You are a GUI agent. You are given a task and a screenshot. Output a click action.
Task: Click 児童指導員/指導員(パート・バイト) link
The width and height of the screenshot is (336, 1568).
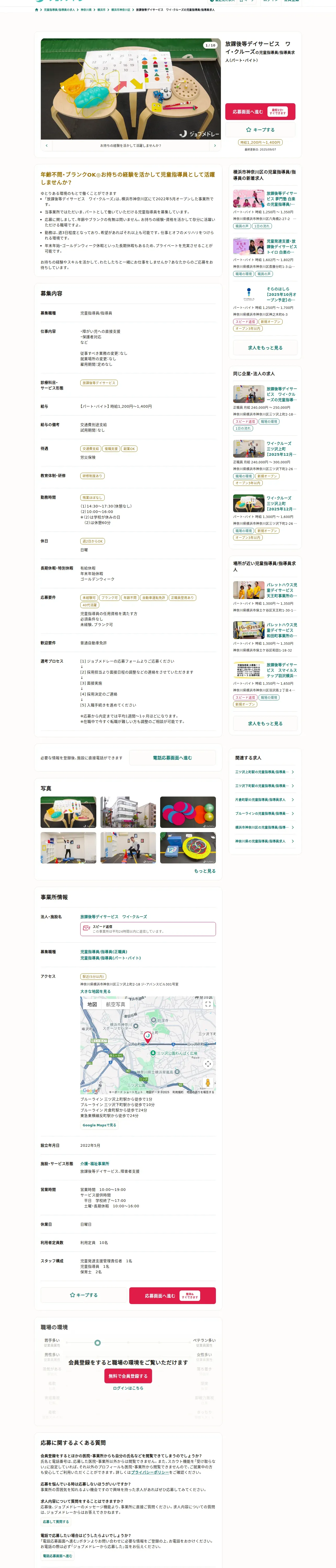tap(110, 958)
